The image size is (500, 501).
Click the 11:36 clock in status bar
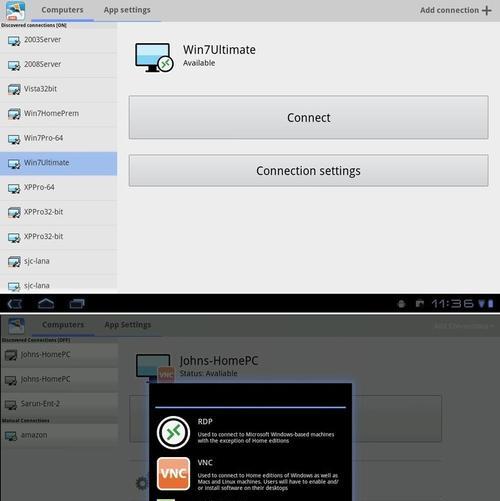point(452,303)
